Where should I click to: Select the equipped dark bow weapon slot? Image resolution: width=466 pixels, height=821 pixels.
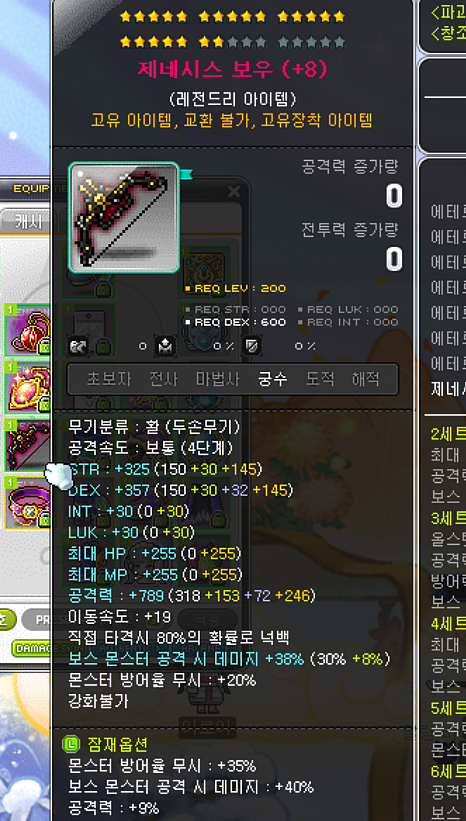[x=27, y=446]
